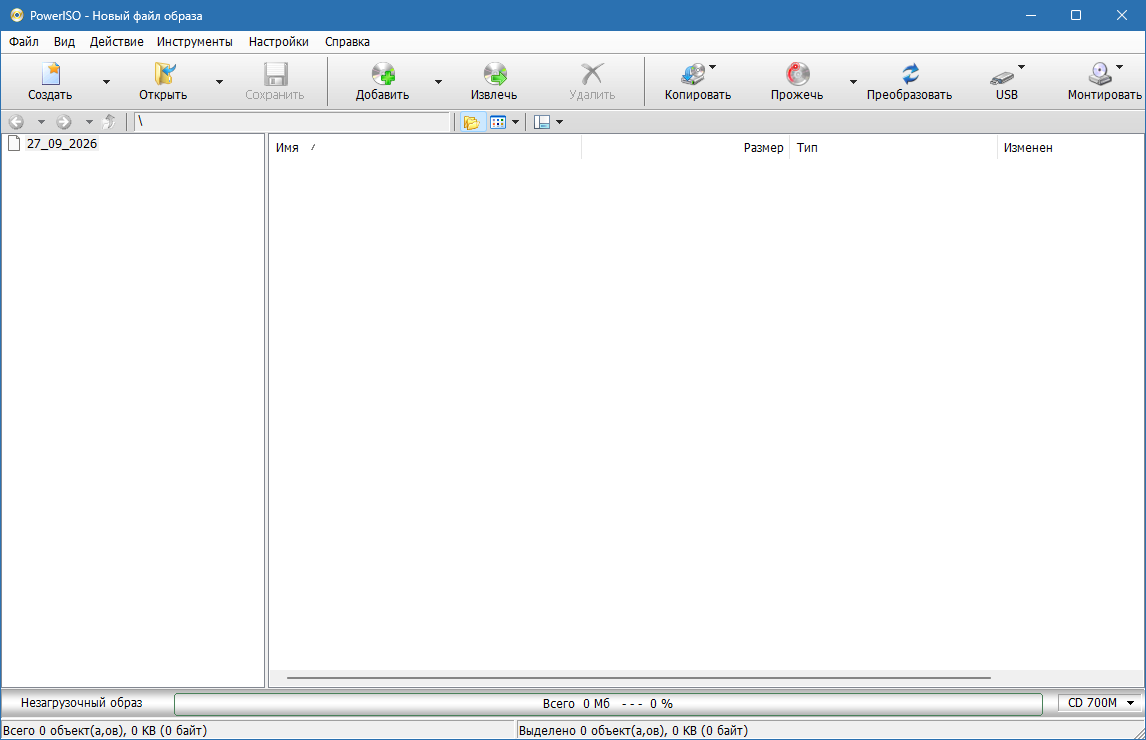Viewport: 1146px width, 740px height.
Task: Go forward with the right arrow icon
Action: point(64,122)
